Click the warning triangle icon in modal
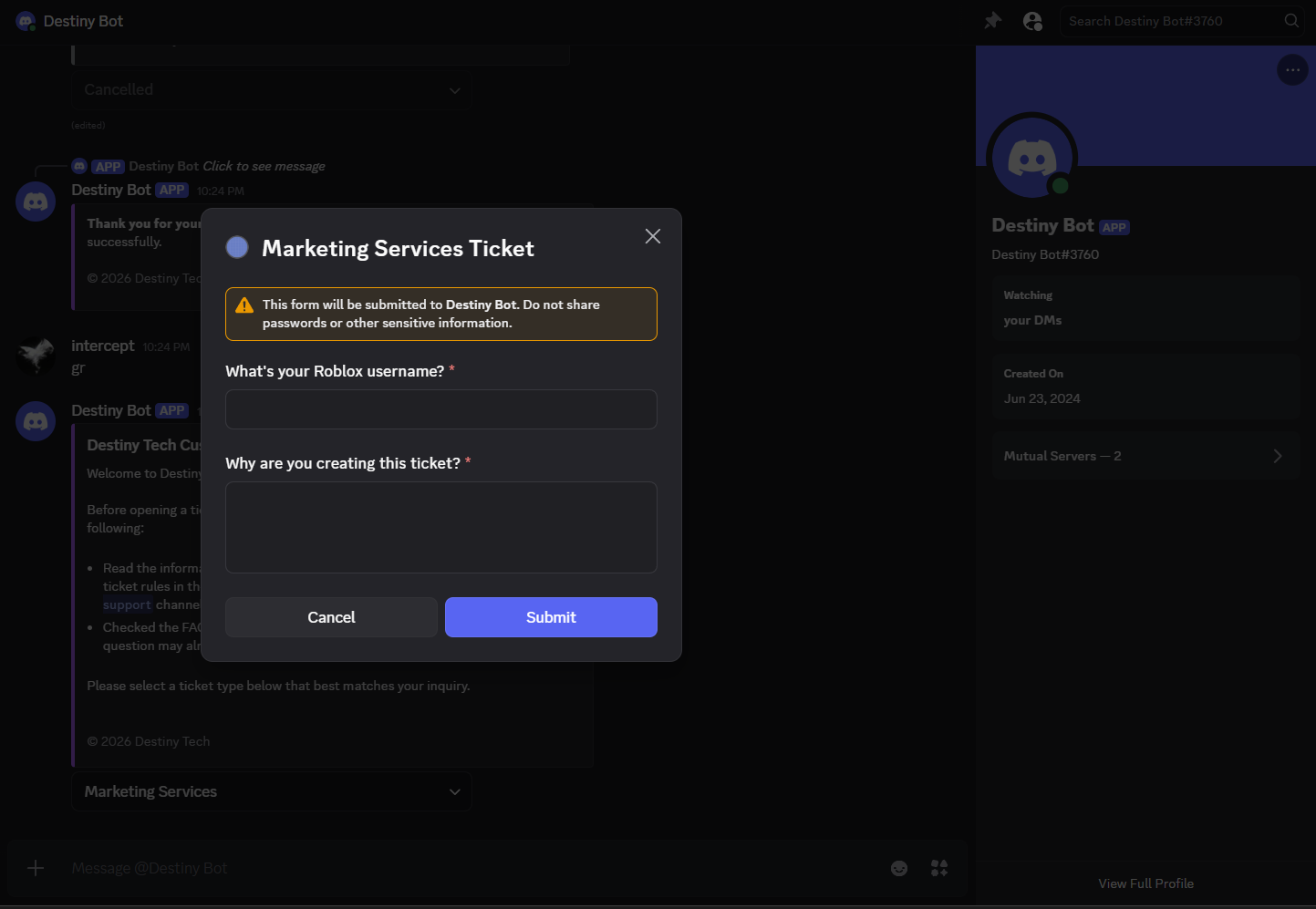The image size is (1316, 909). click(244, 305)
